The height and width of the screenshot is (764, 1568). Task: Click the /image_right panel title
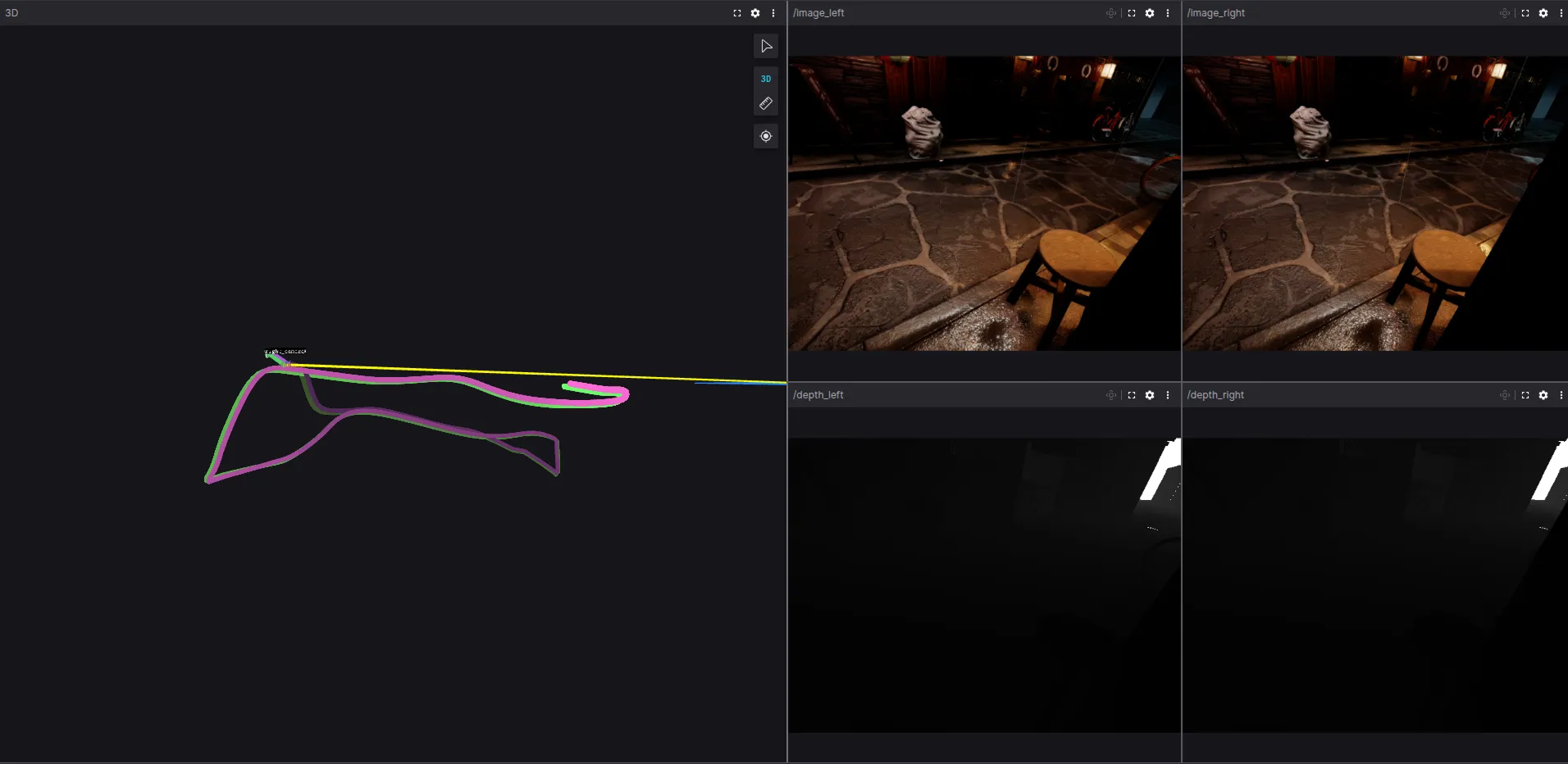(1216, 13)
